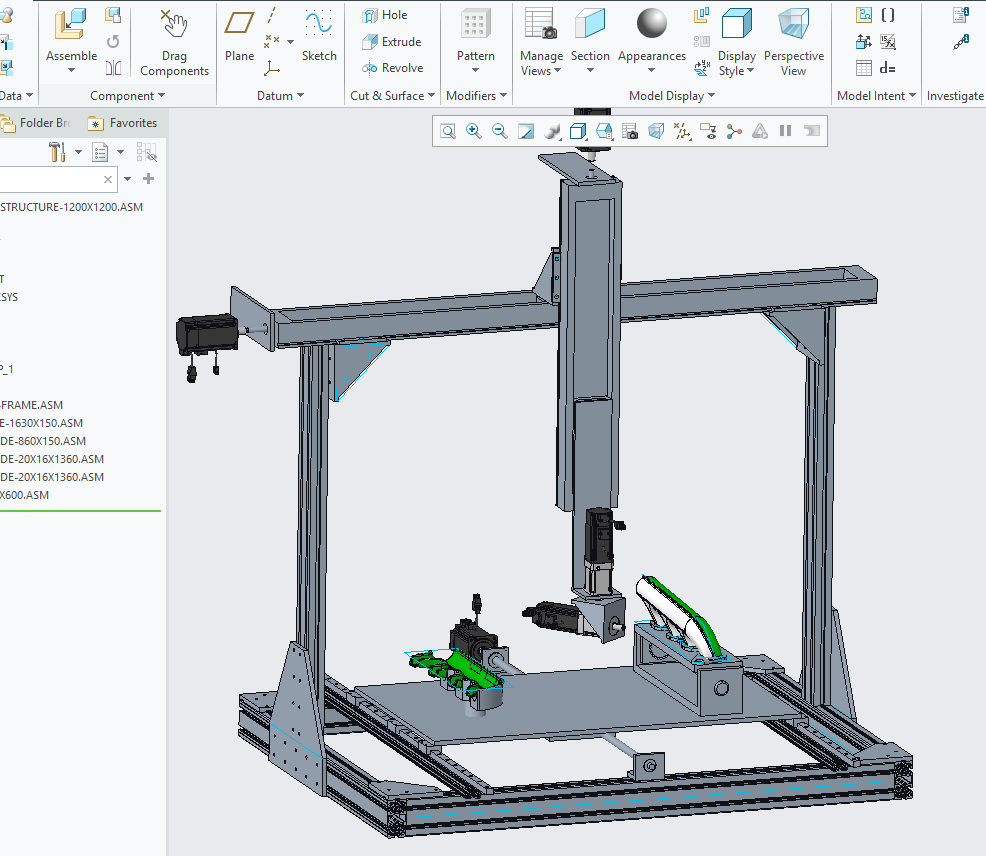Select the Drag Components tool

[174, 26]
